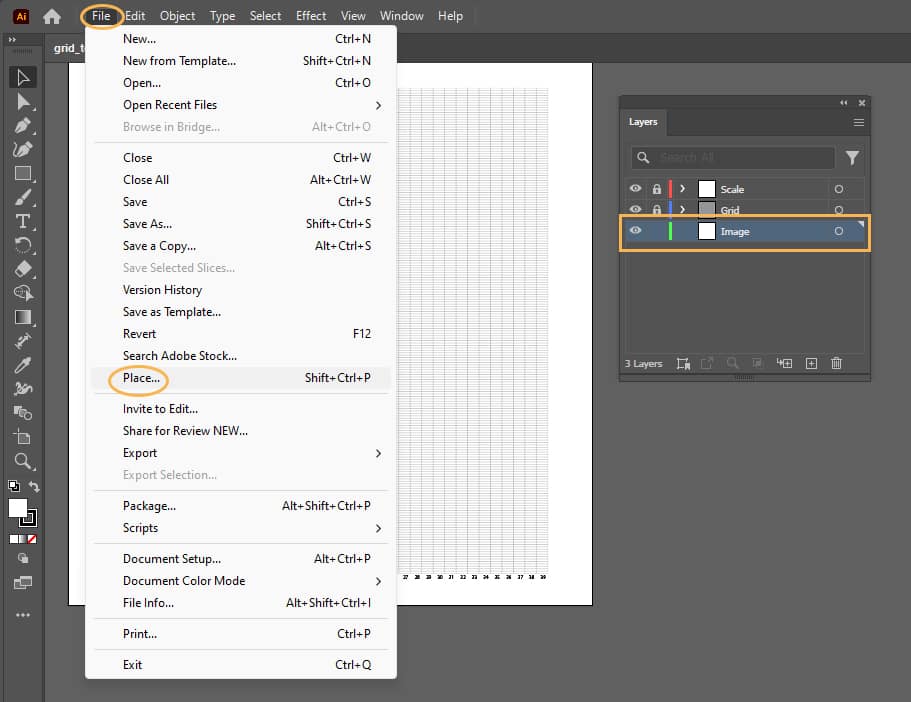Pick the Eyedropper tool
The width and height of the screenshot is (911, 702).
[23, 365]
